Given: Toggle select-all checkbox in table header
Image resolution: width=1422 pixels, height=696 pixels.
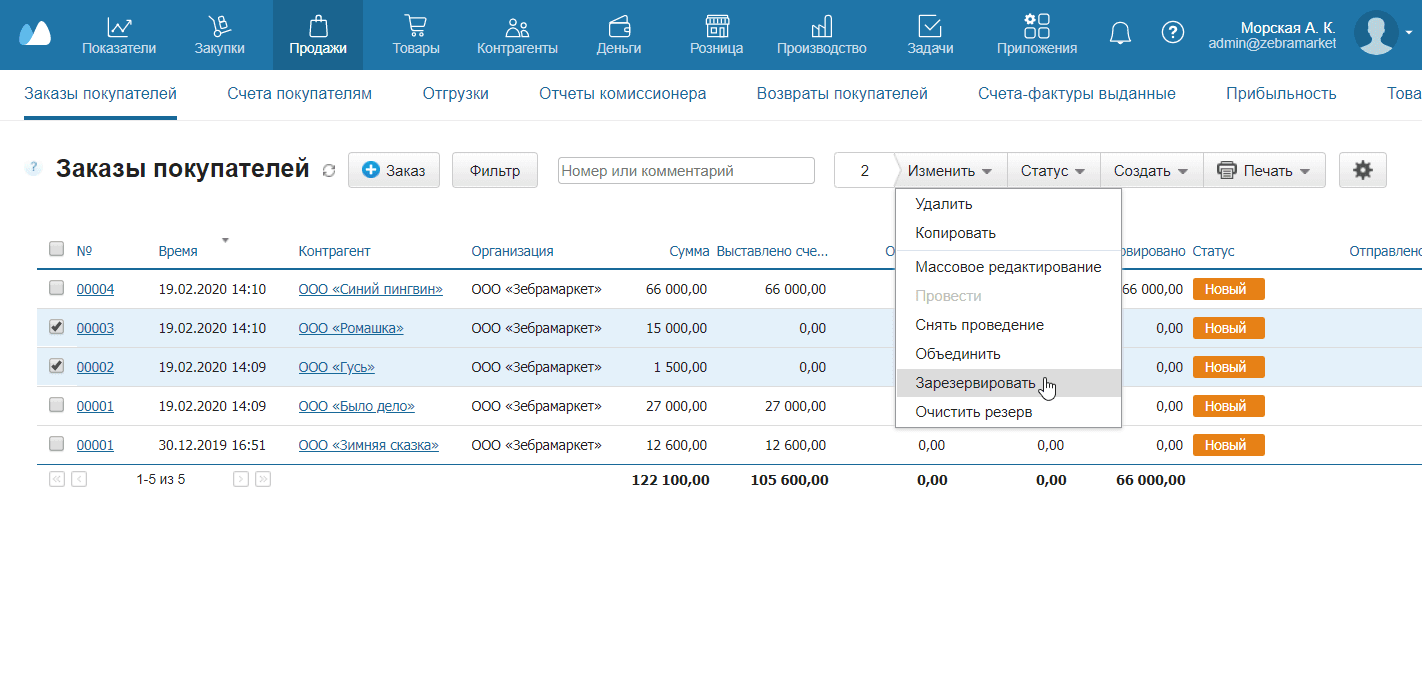Looking at the screenshot, I should 57,249.
